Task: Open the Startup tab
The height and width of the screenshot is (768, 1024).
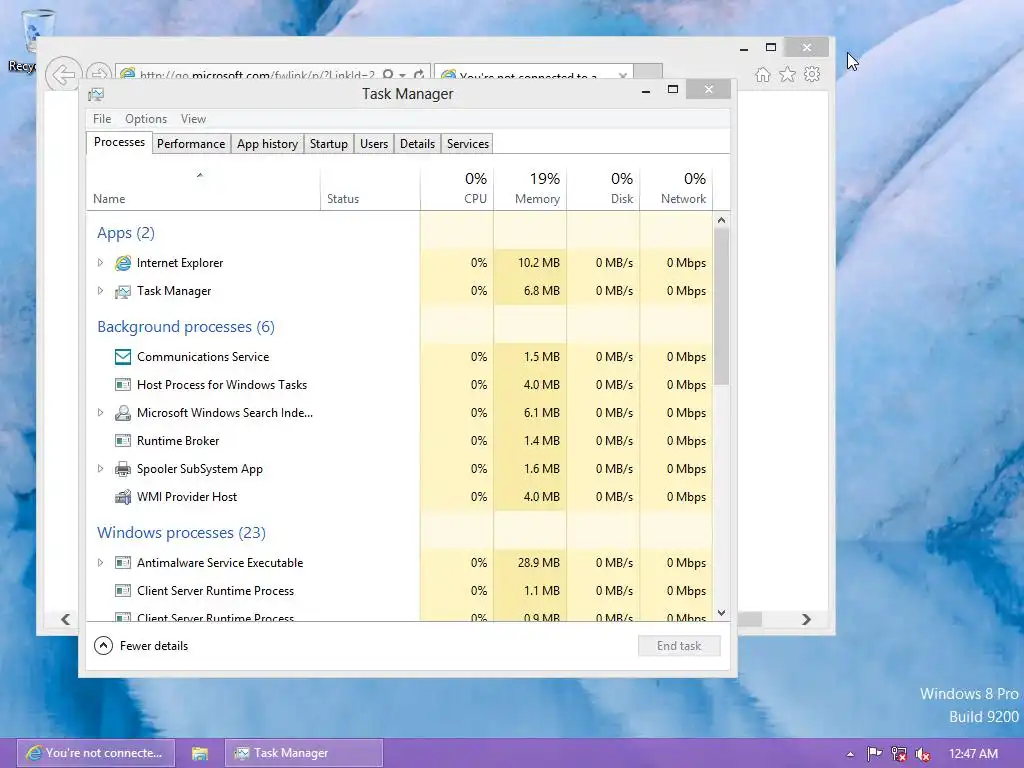Action: pos(328,144)
